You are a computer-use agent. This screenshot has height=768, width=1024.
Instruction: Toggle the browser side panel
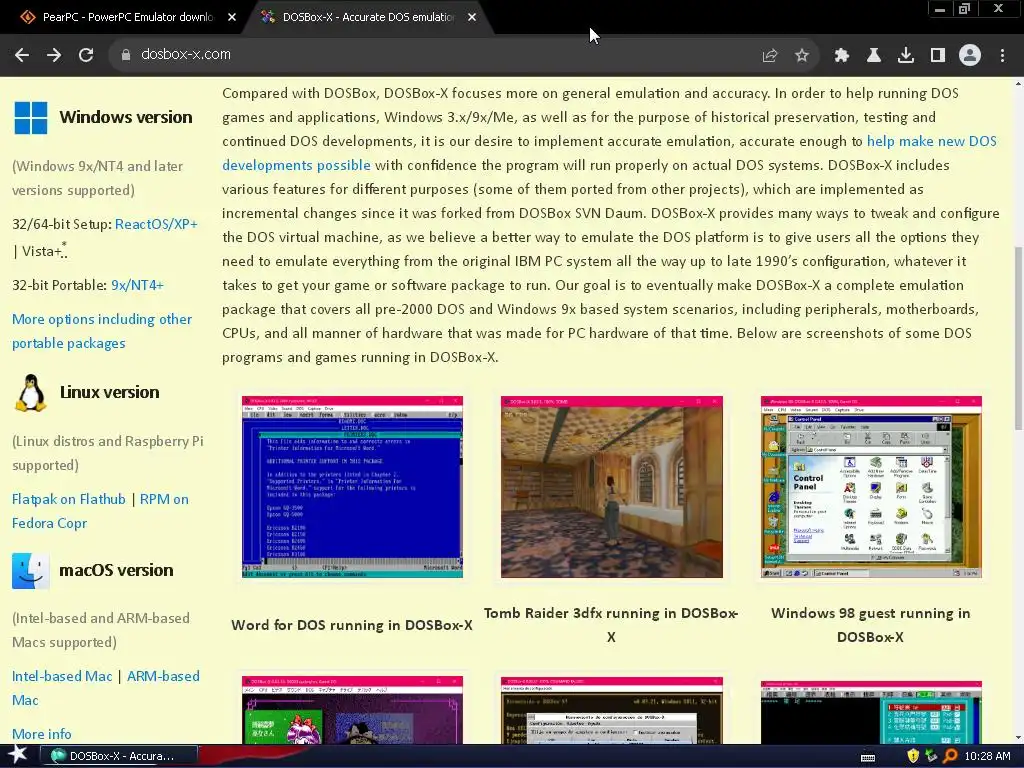tap(938, 56)
